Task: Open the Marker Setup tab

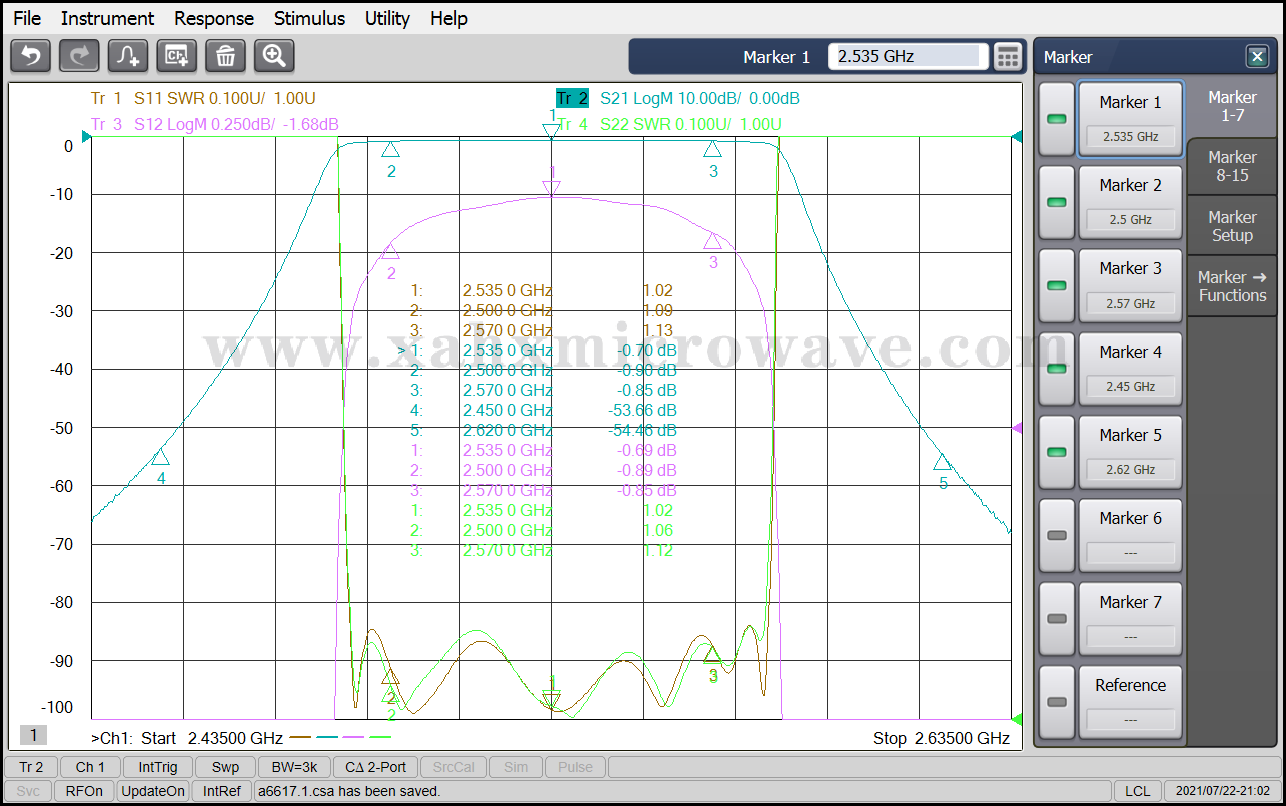Action: tap(1232, 226)
